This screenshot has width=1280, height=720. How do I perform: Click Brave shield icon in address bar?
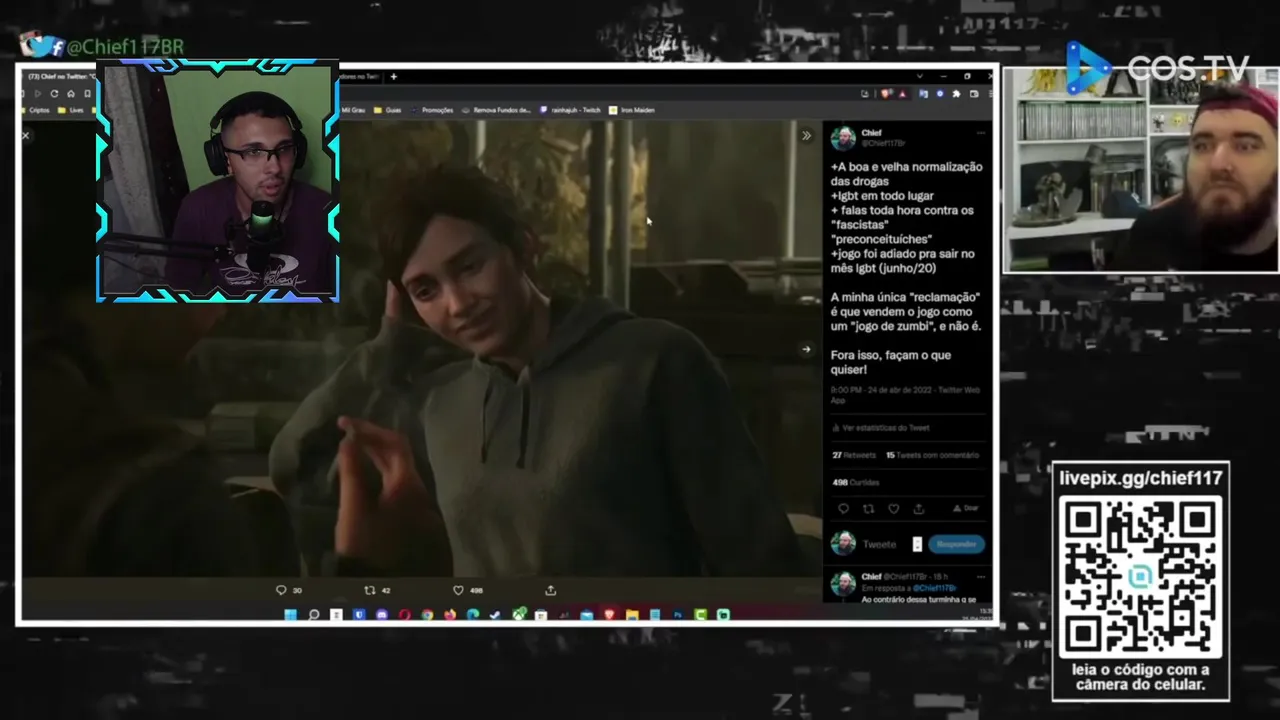pyautogui.click(x=886, y=94)
